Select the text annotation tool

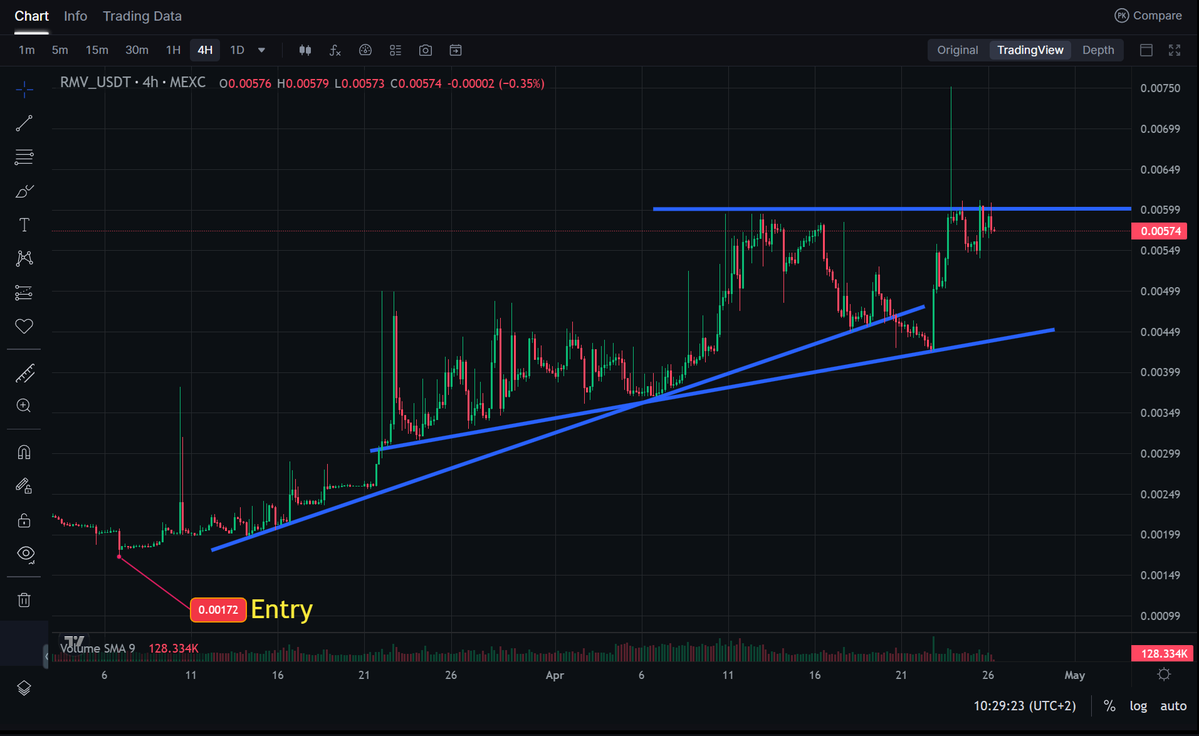24,224
